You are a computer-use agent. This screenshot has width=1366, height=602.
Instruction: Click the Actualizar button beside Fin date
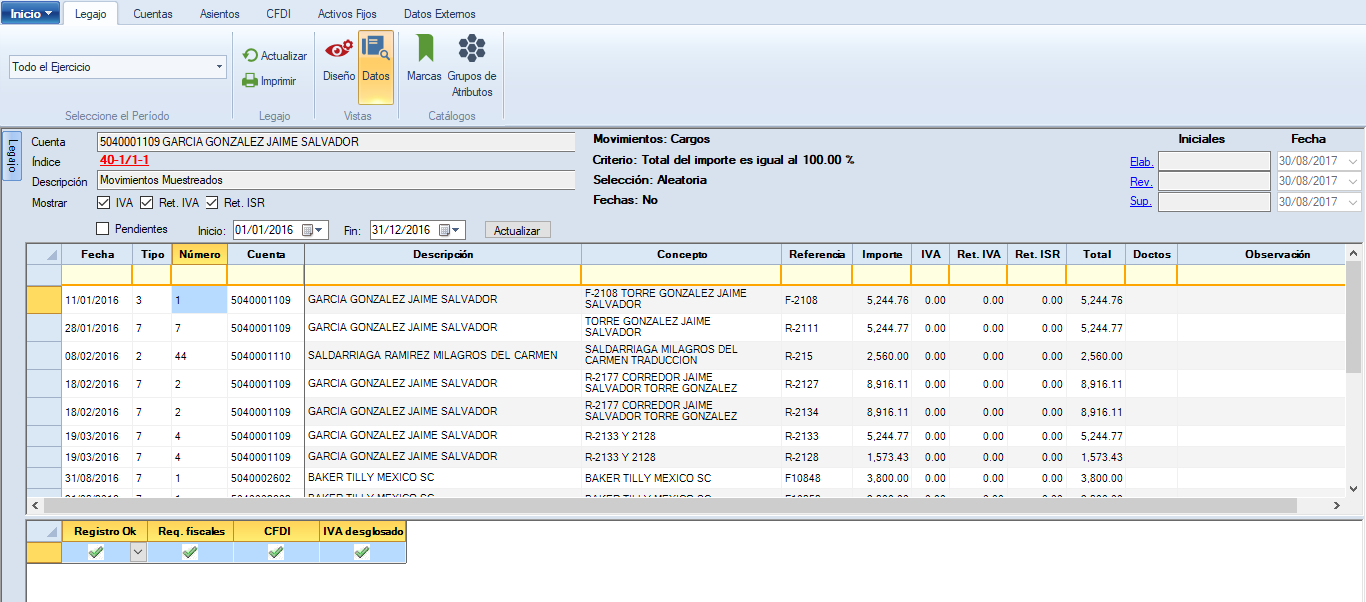[x=517, y=230]
